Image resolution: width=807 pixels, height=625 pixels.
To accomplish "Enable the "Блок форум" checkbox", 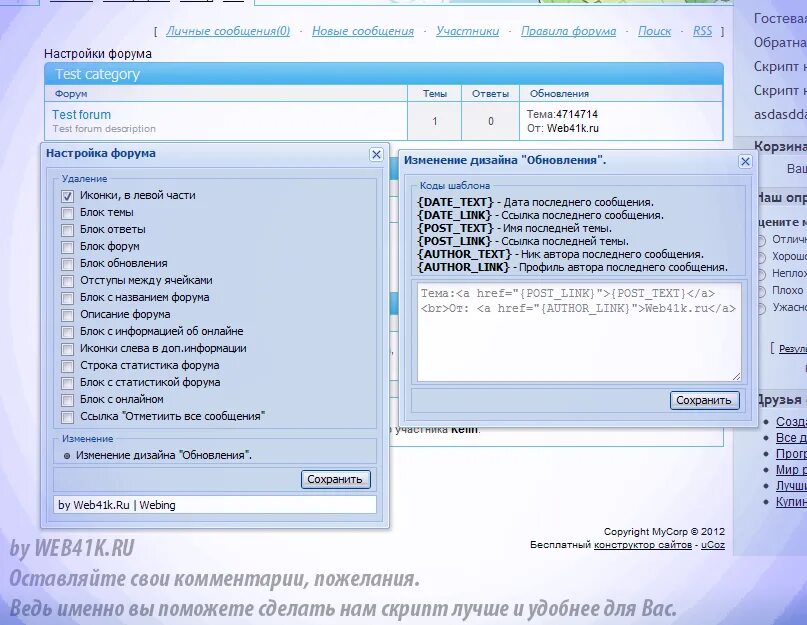I will [x=67, y=247].
